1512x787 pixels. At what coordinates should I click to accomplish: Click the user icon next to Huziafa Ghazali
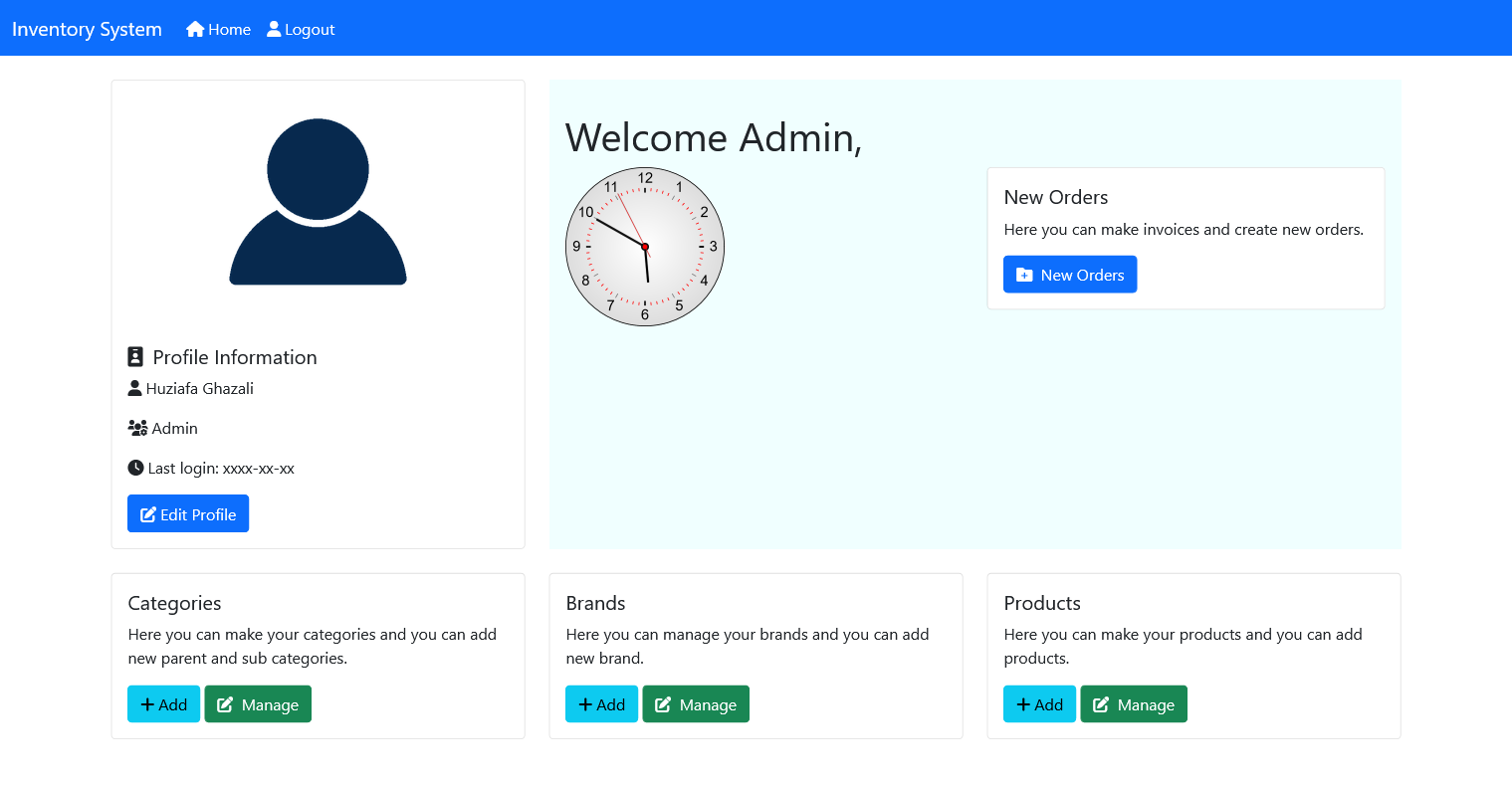(x=134, y=388)
